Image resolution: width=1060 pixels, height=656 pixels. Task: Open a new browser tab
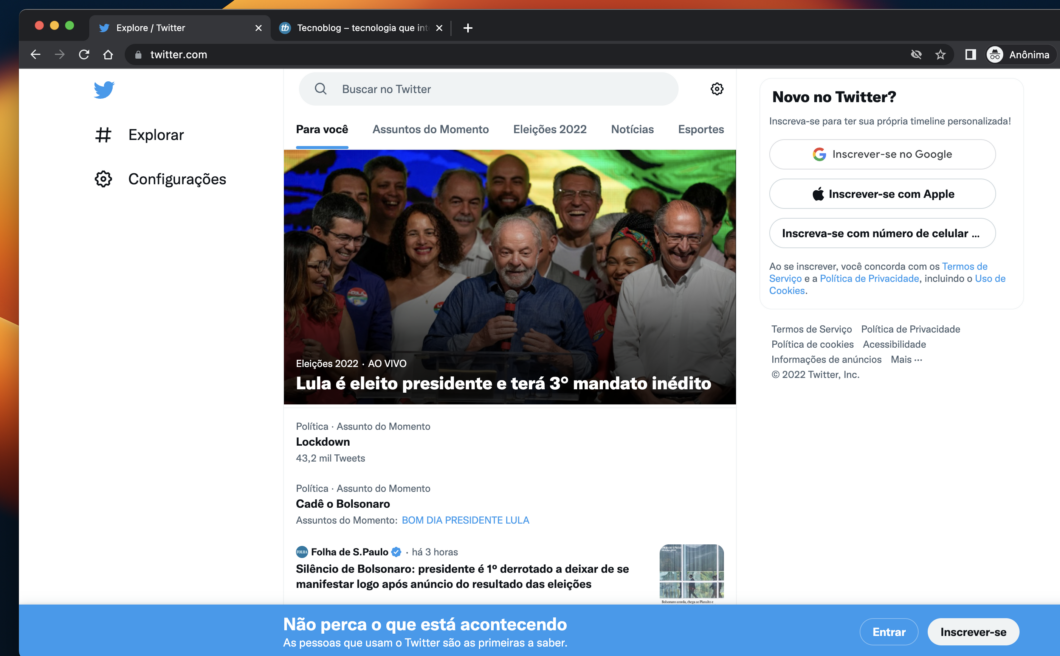[x=468, y=28]
